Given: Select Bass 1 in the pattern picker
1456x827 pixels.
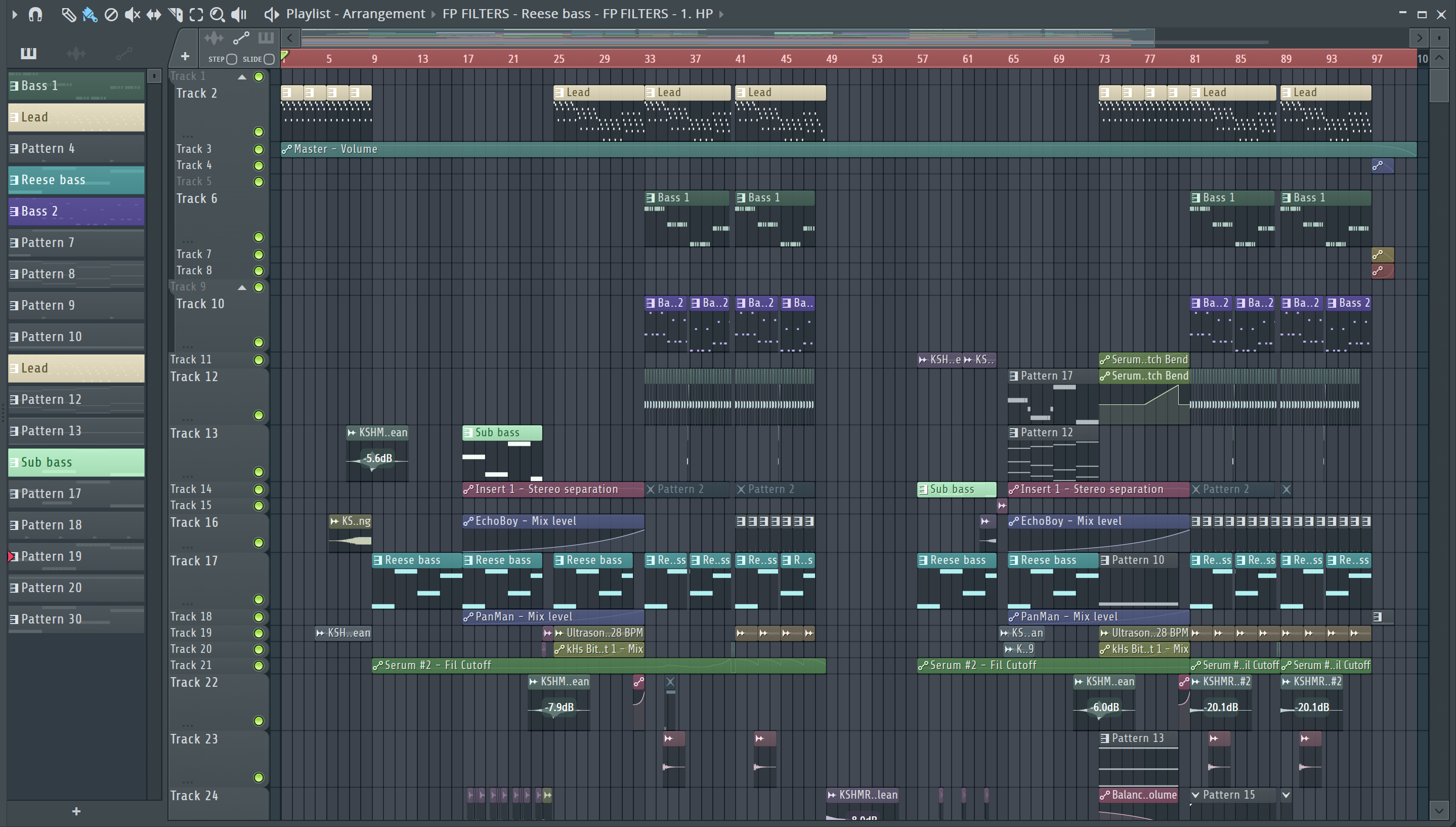Looking at the screenshot, I should pos(76,86).
